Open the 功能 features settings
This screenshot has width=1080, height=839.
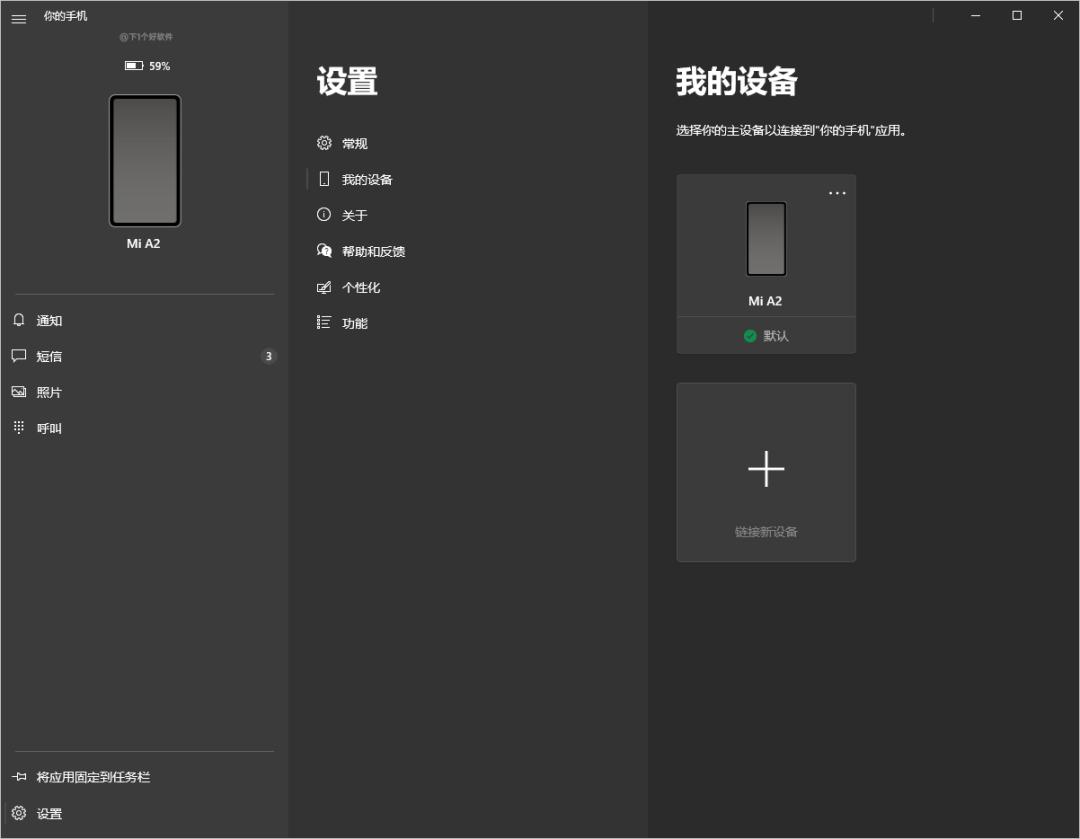click(356, 323)
